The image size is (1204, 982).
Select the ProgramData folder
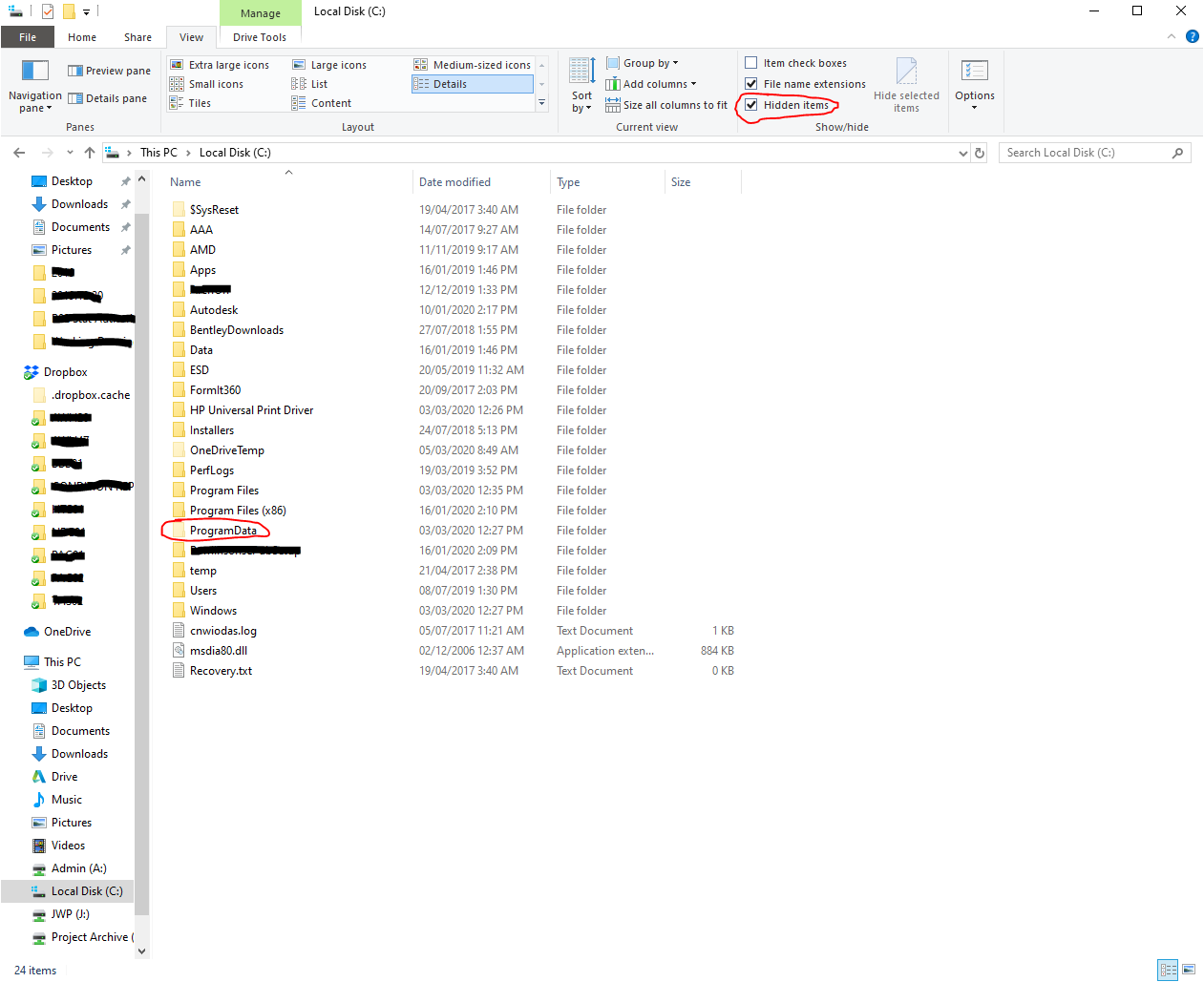[x=222, y=531]
